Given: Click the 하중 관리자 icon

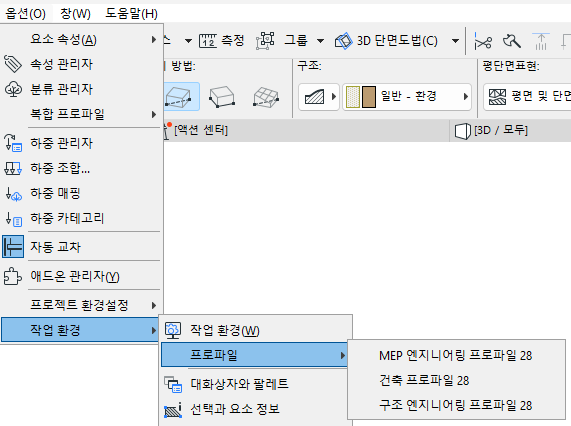Looking at the screenshot, I should (x=13, y=143).
